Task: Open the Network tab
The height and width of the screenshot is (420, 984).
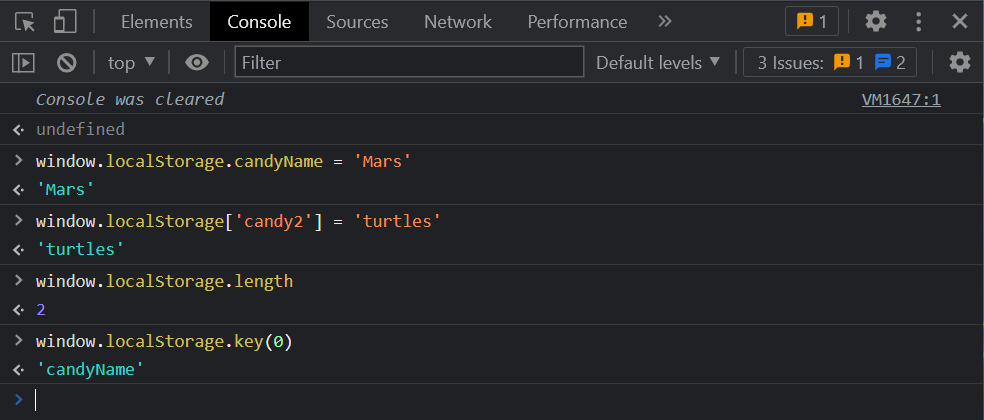Action: [x=457, y=22]
